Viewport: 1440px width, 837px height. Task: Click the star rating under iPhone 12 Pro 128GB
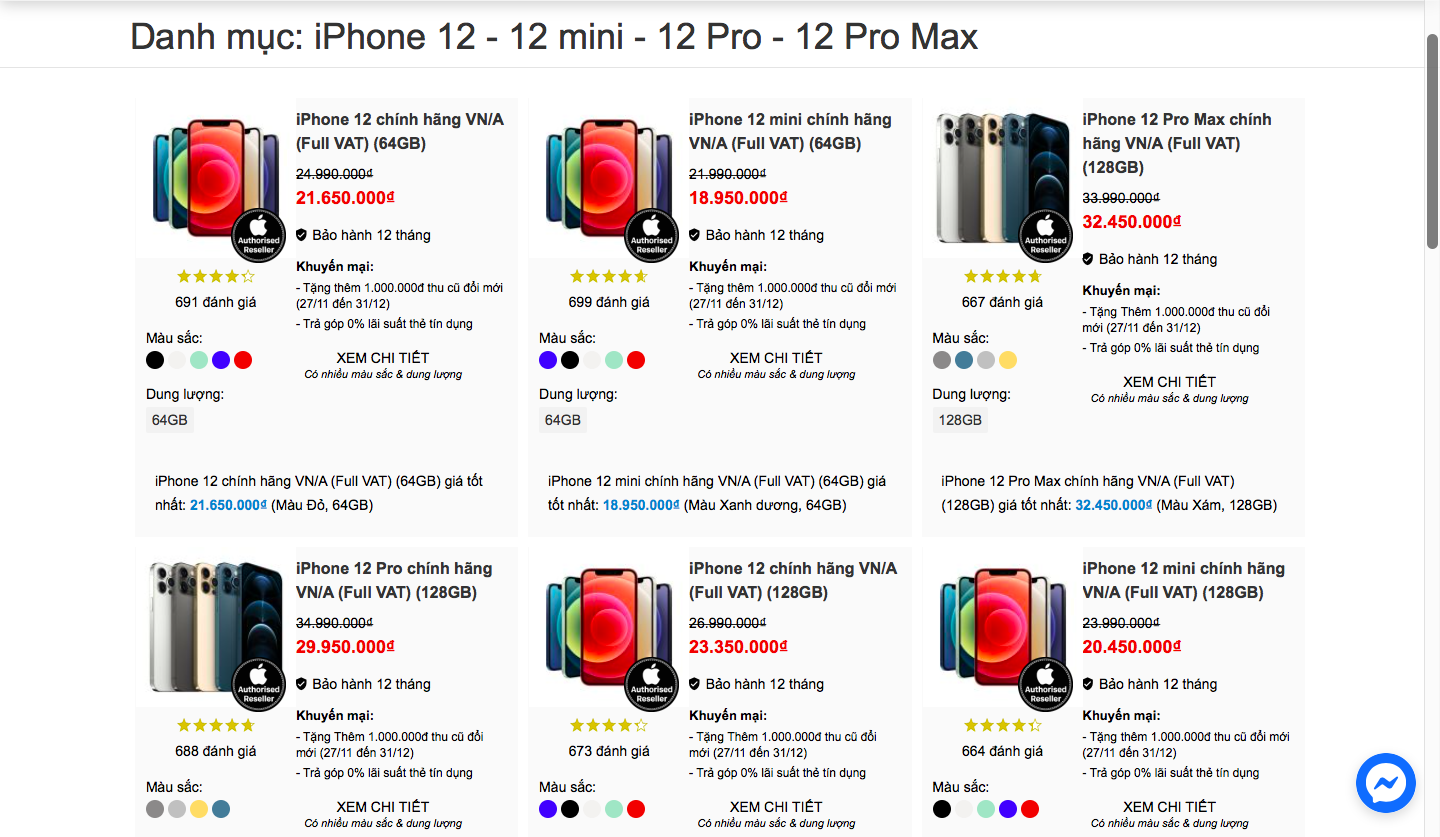(x=216, y=725)
